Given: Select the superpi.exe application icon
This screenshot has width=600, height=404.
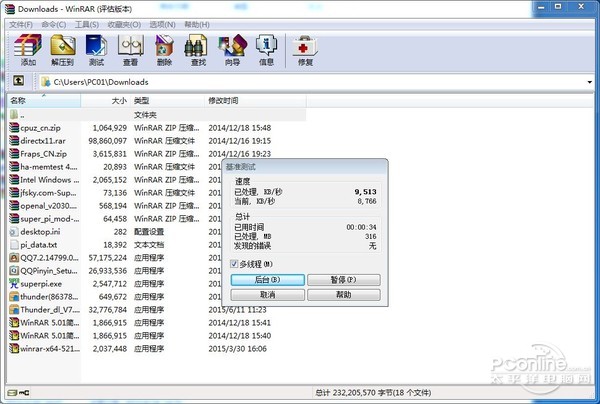Looking at the screenshot, I should [14, 284].
